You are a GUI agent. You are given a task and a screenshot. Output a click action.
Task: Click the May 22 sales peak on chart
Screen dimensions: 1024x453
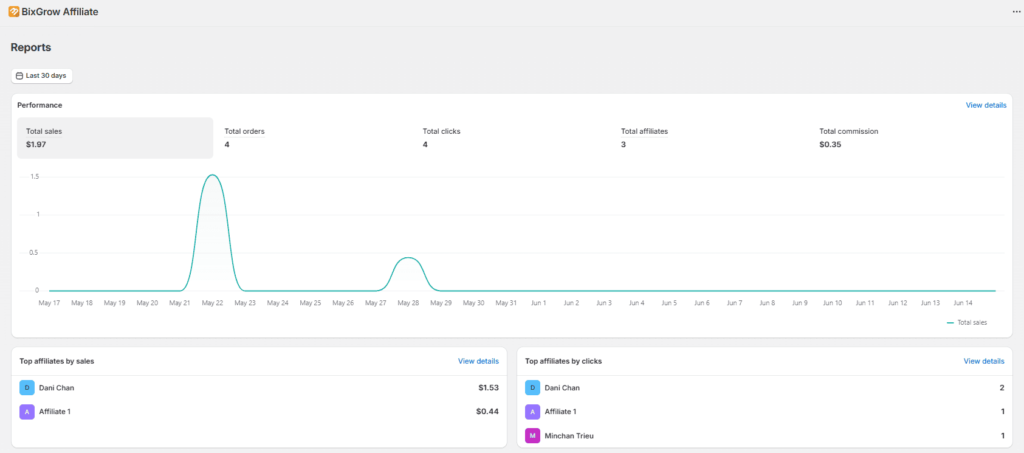[x=212, y=175]
